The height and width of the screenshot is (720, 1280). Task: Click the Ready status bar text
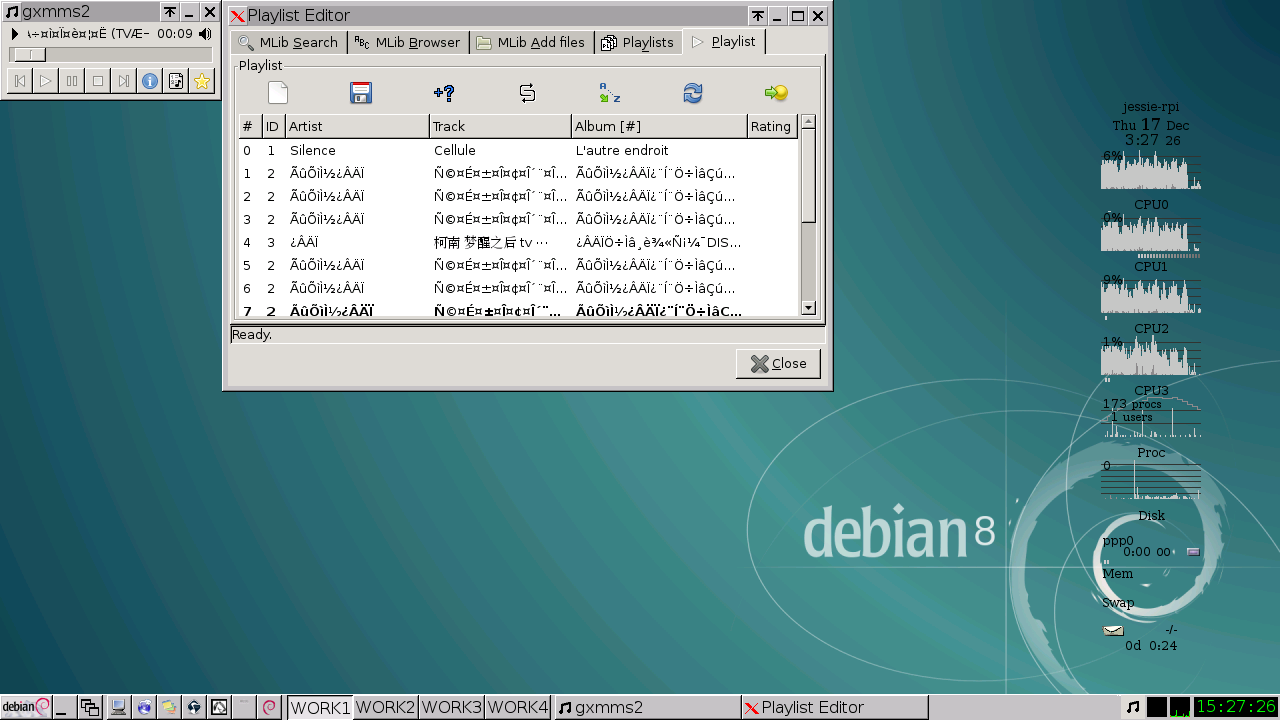pyautogui.click(x=252, y=334)
